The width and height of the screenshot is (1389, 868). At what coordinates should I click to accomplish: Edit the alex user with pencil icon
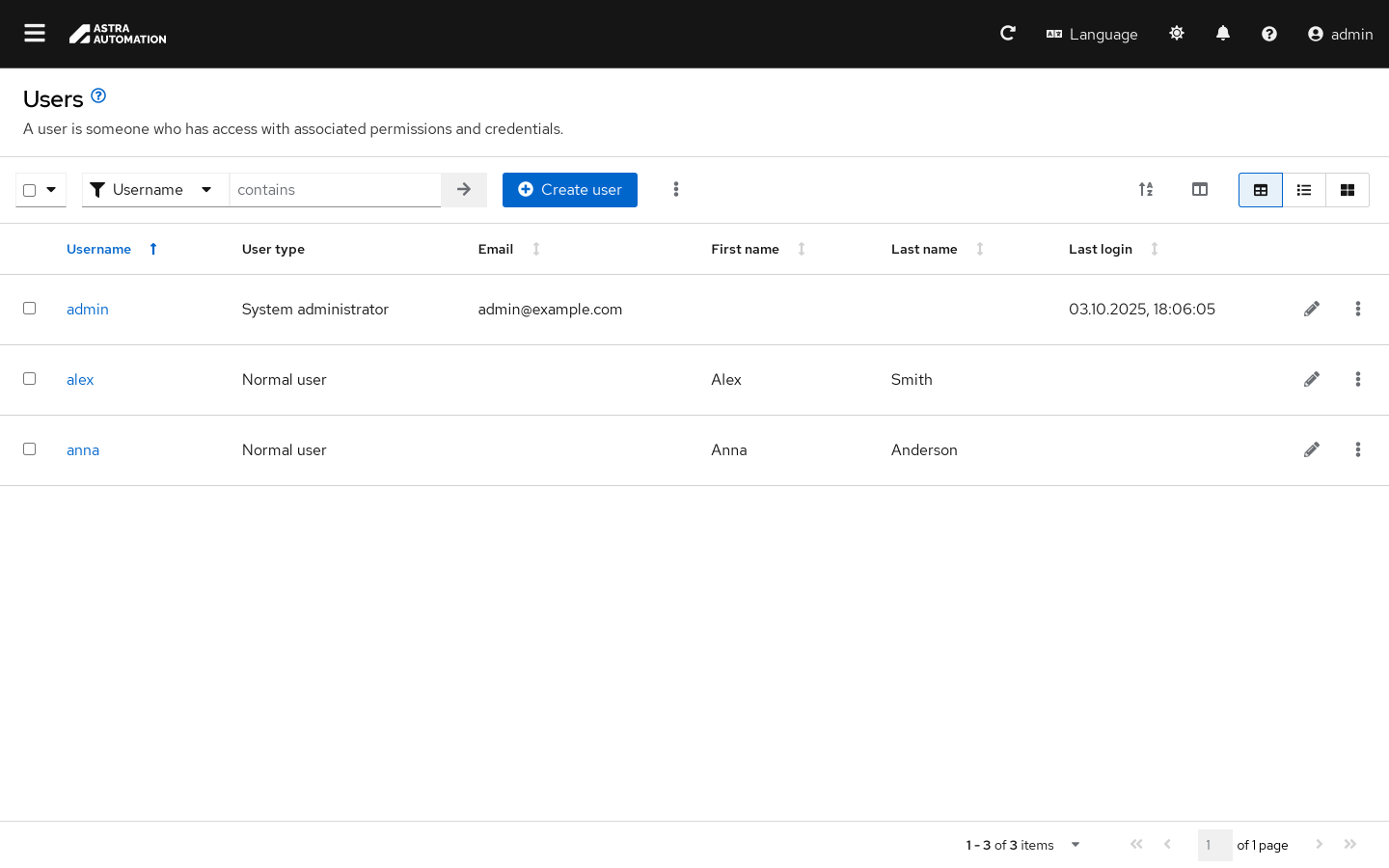coord(1312,380)
